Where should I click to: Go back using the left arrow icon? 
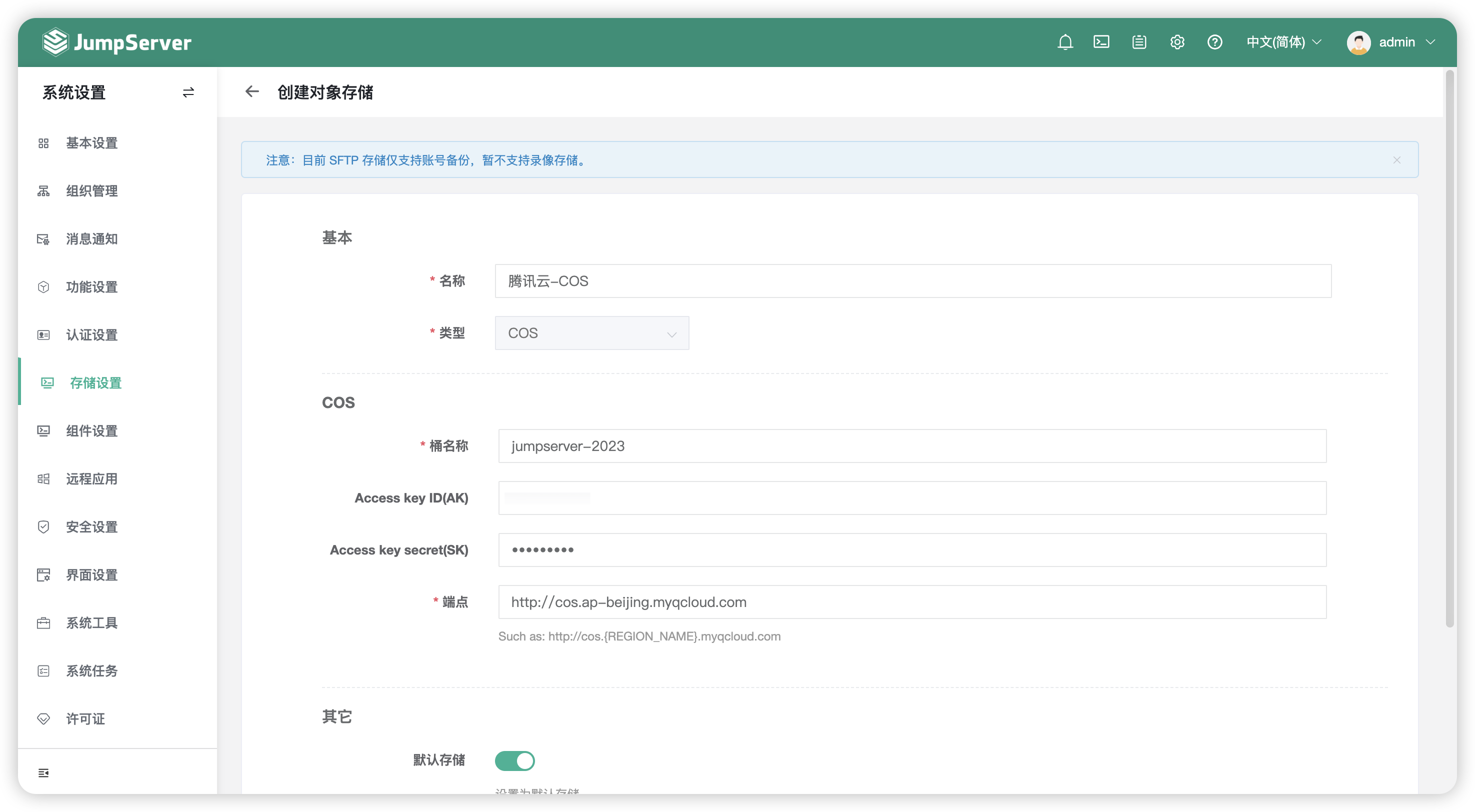tap(252, 91)
